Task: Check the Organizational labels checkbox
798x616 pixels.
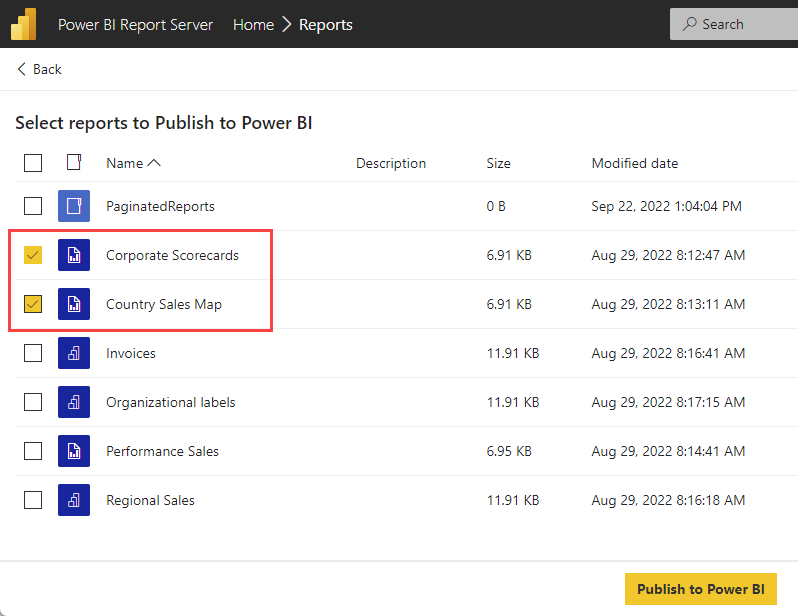Action: pyautogui.click(x=33, y=402)
